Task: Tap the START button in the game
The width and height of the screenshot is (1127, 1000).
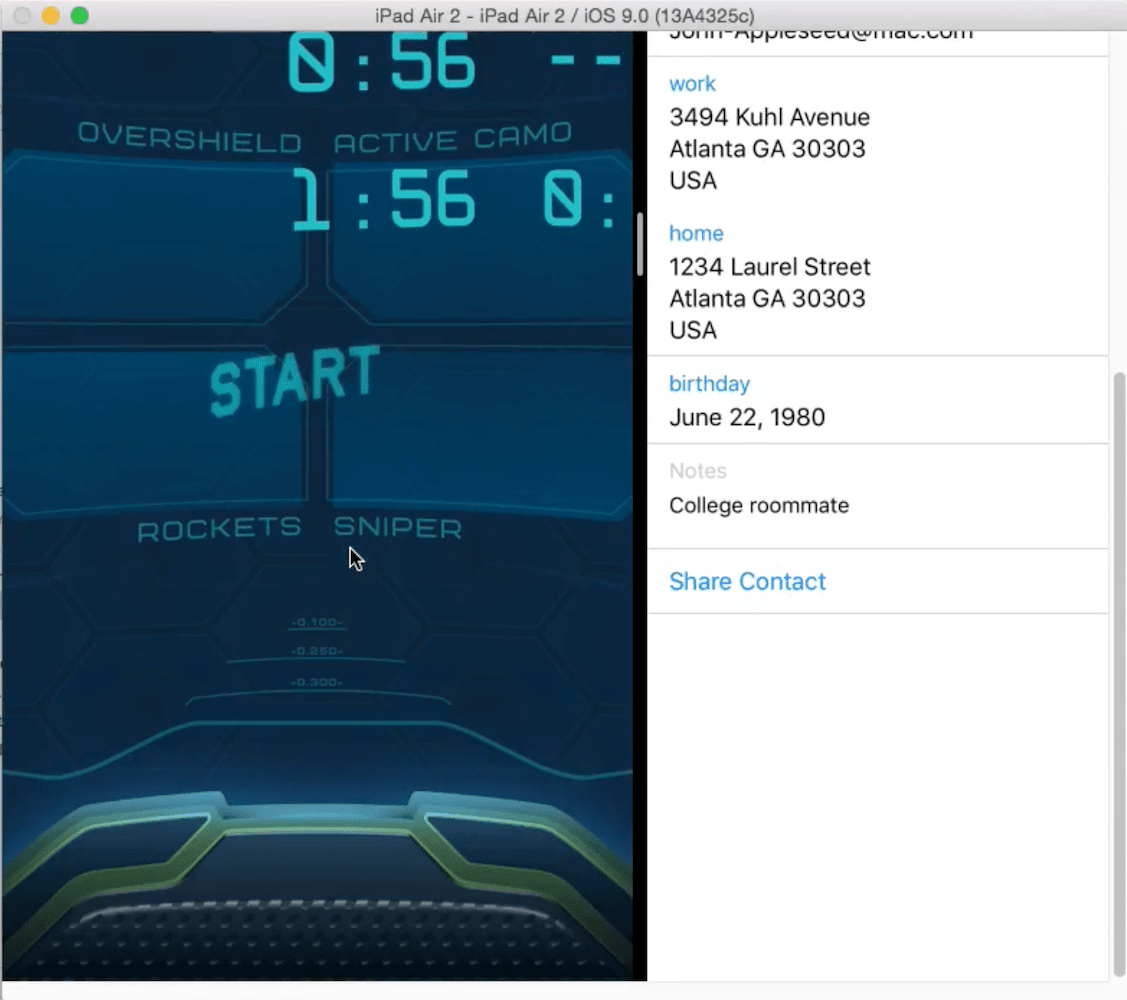Action: tap(294, 380)
